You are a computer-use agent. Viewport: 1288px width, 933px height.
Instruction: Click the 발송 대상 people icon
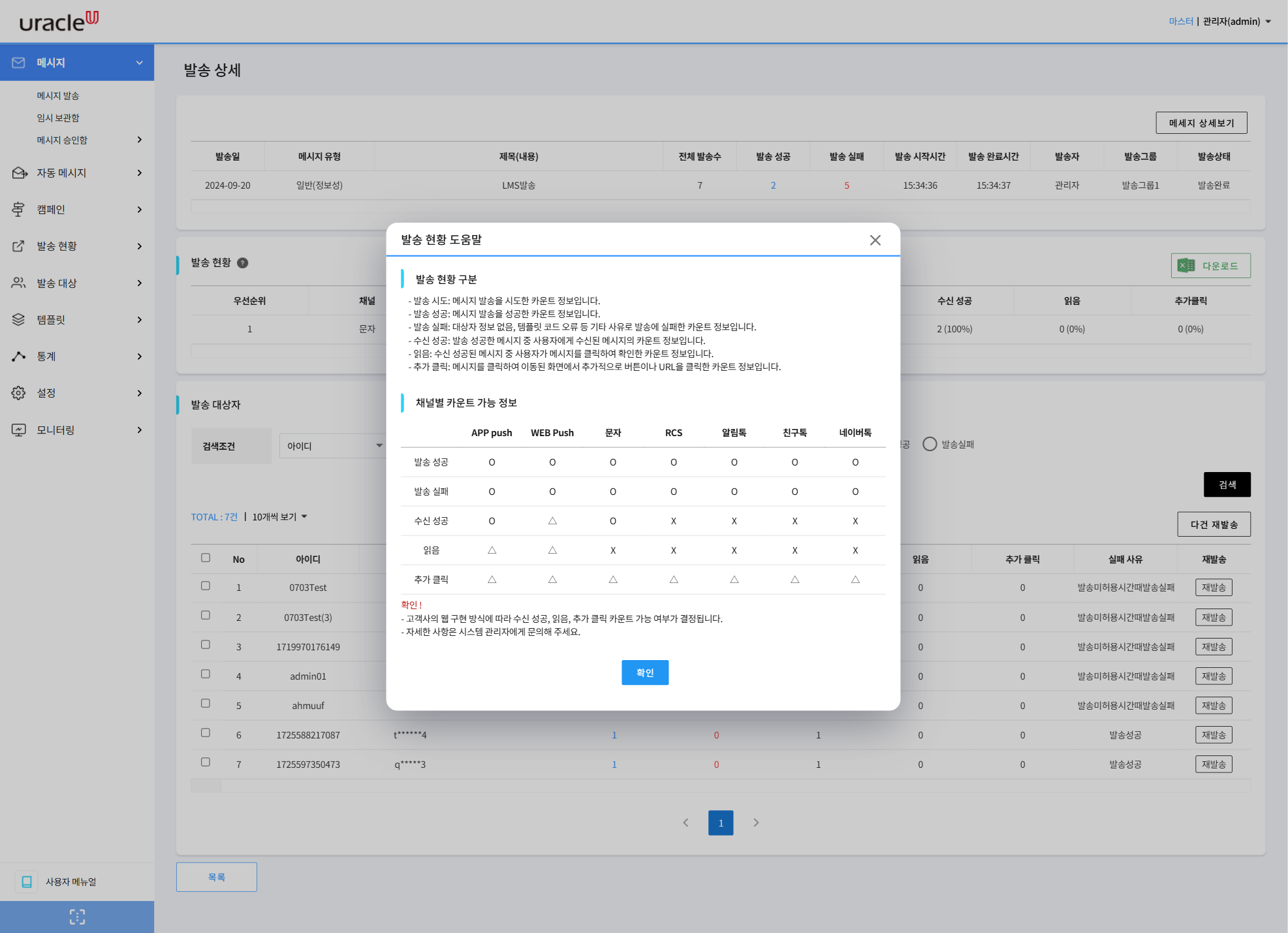click(18, 283)
